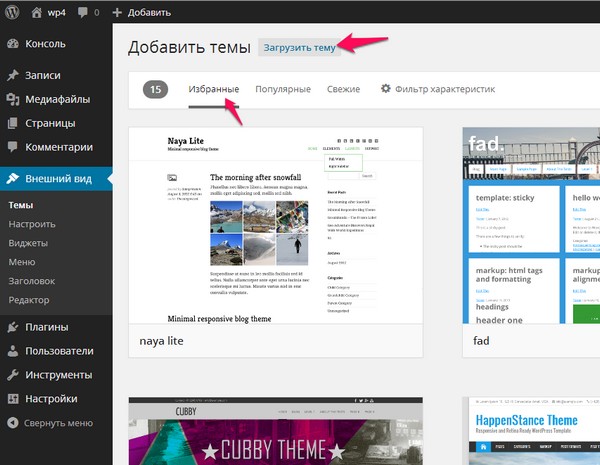This screenshot has width=600, height=465.
Task: Click the collapse arrow icon for Свернуть меню
Action: pyautogui.click(x=13, y=423)
